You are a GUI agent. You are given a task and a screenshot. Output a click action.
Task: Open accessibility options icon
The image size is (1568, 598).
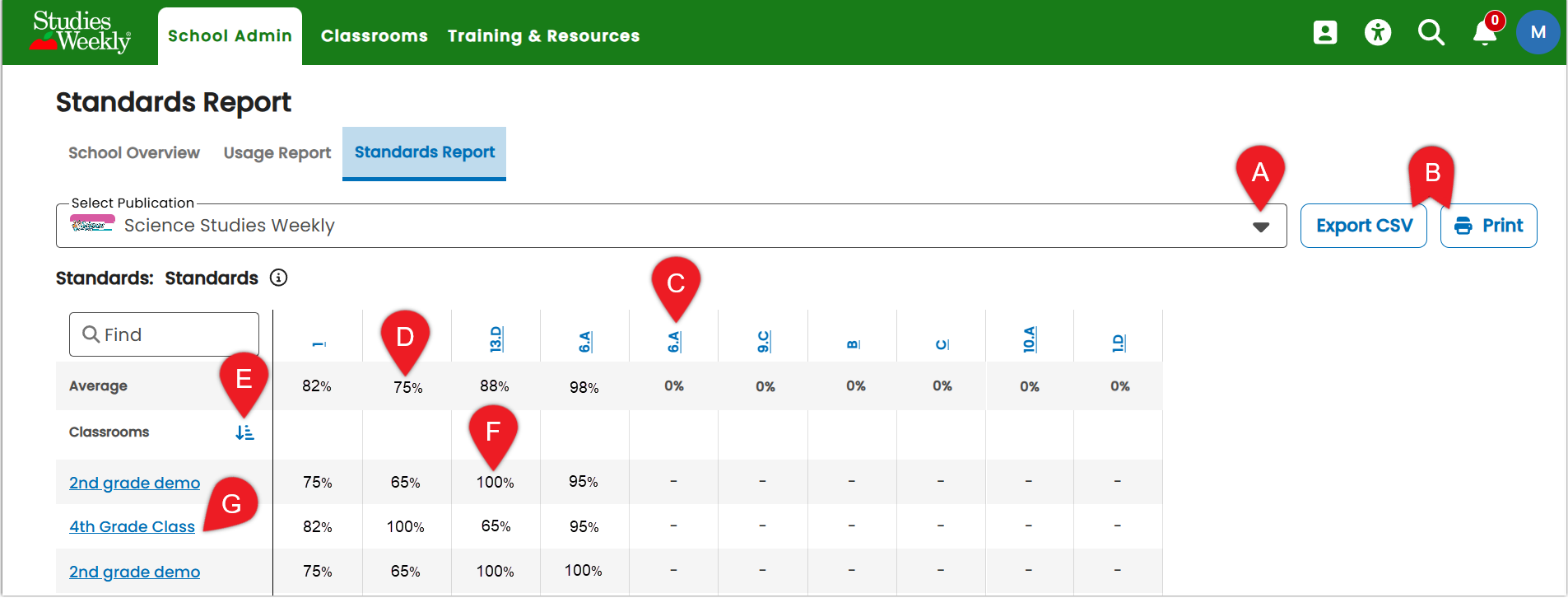pos(1378,33)
